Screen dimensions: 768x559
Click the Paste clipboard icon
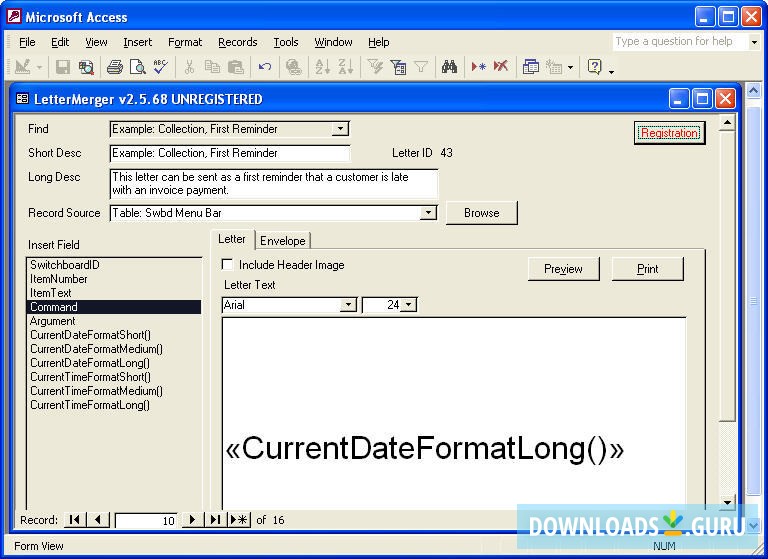236,67
